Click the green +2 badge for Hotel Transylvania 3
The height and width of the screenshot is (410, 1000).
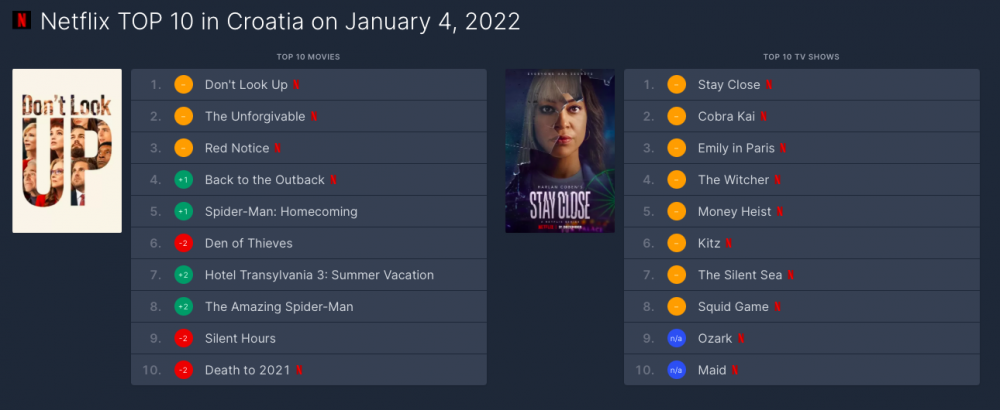click(184, 275)
